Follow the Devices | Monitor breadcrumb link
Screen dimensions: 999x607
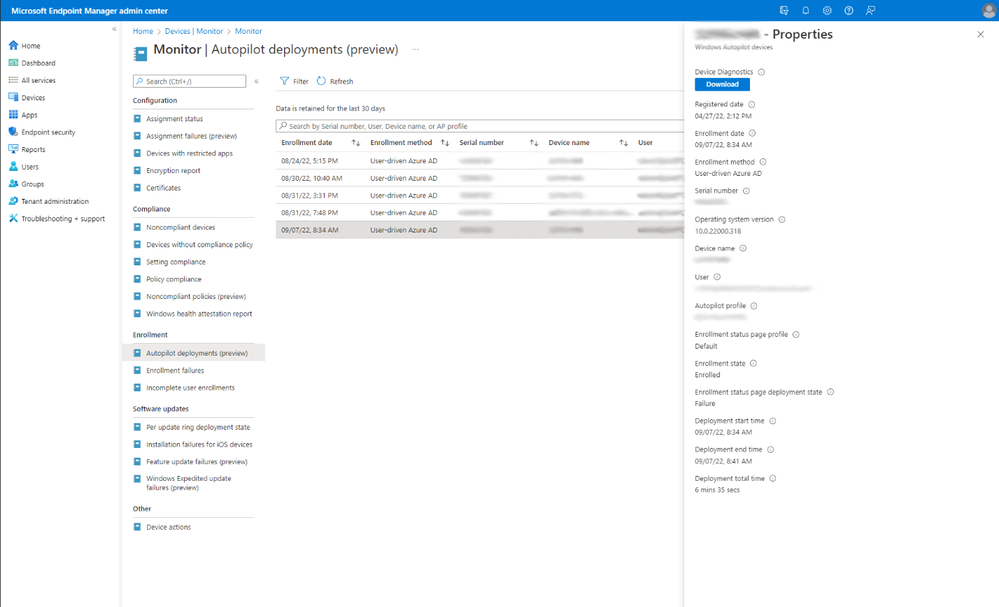[194, 31]
